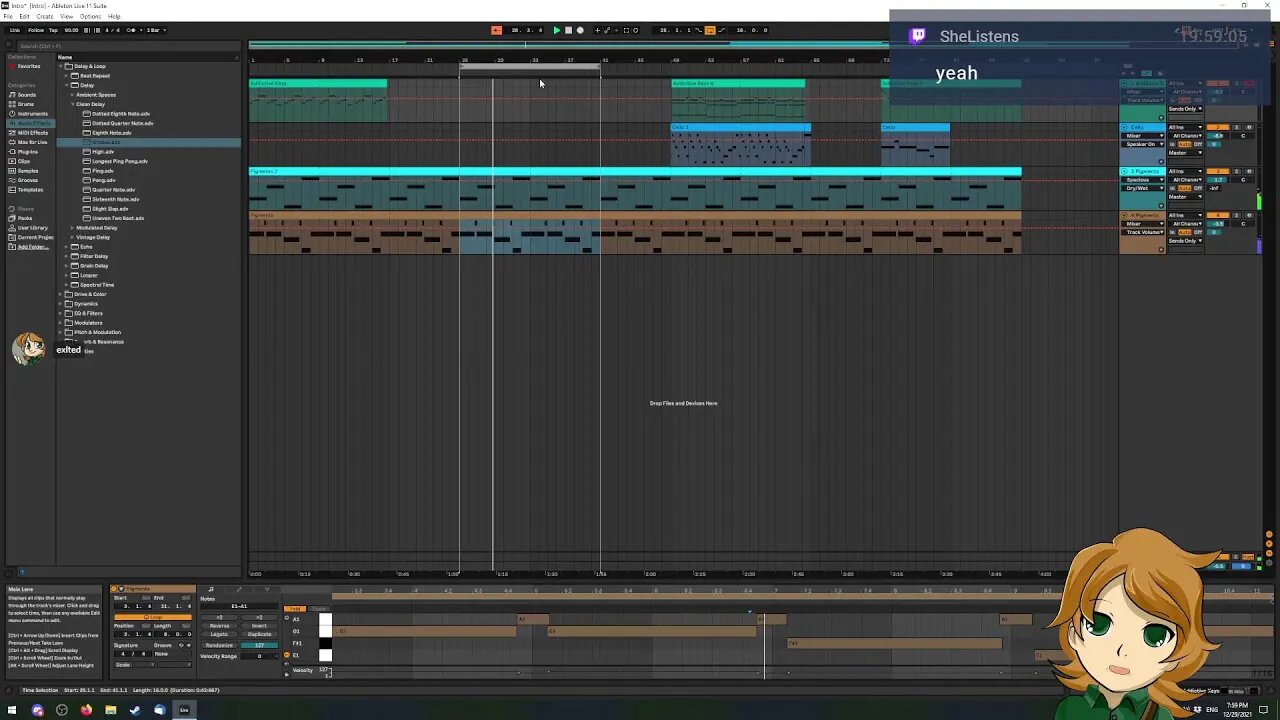Select Drums category in browser
Screen dimensions: 1280x720
tap(26, 104)
